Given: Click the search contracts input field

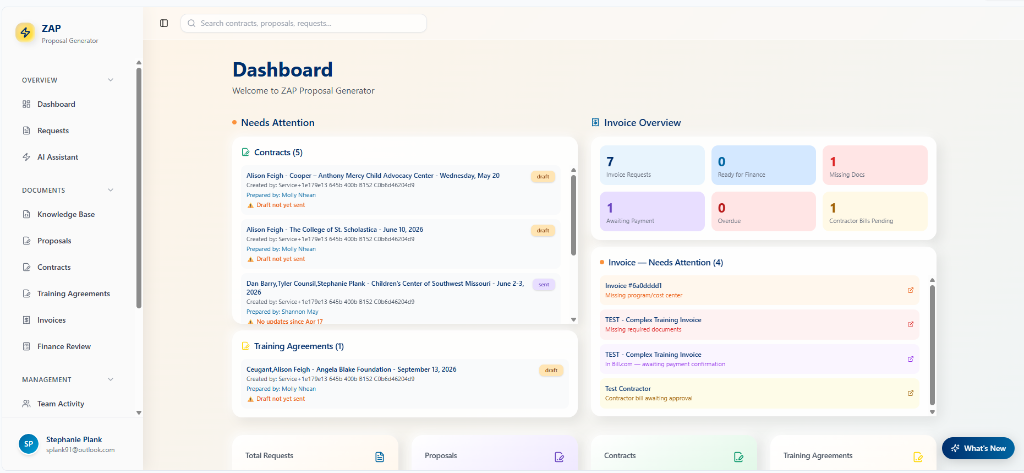Looking at the screenshot, I should pyautogui.click(x=304, y=23).
